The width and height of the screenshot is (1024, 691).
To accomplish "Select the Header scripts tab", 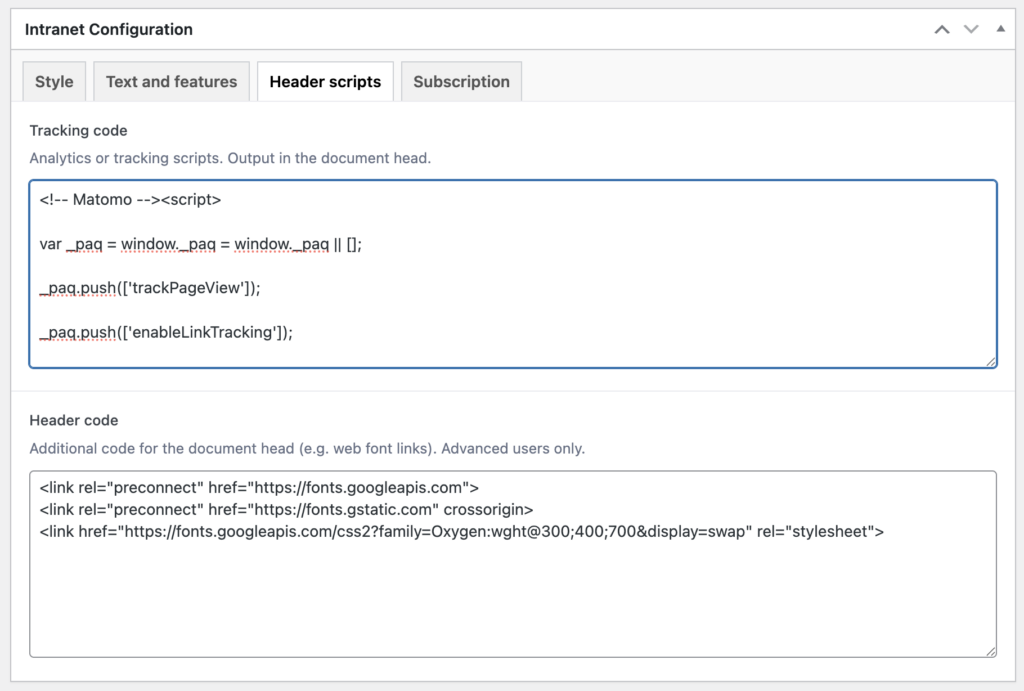I will [x=325, y=81].
